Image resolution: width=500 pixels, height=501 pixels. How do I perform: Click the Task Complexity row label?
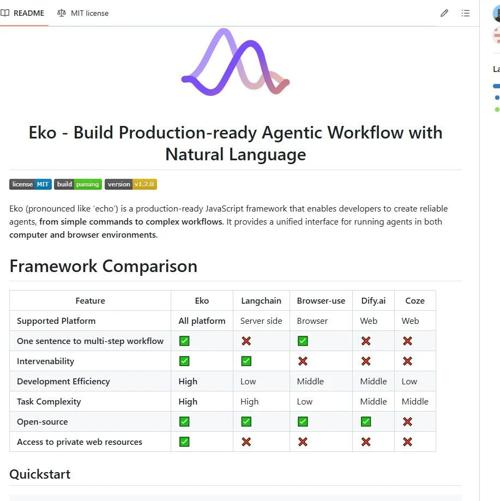(x=49, y=402)
